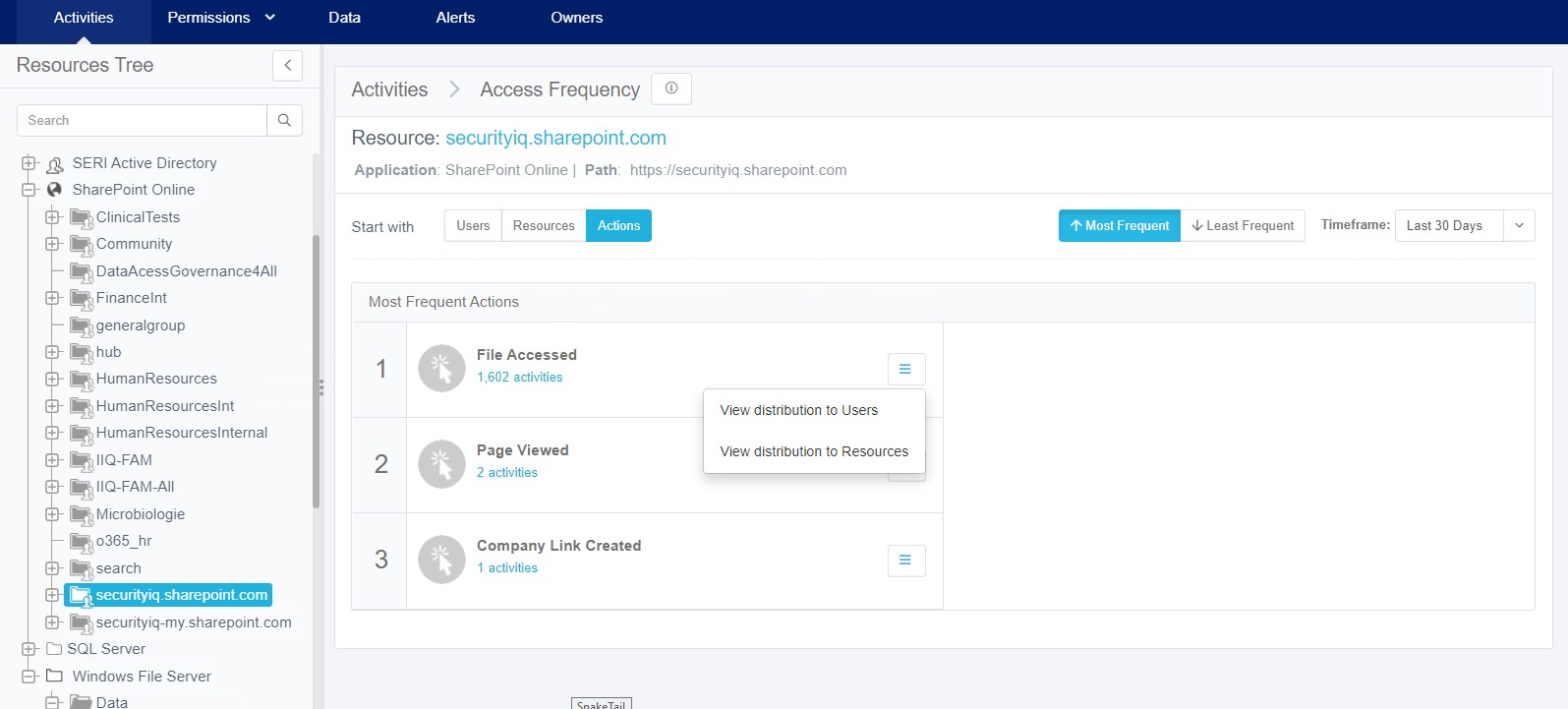The height and width of the screenshot is (709, 1568).
Task: Open the 1,602 activities link
Action: 520,378
